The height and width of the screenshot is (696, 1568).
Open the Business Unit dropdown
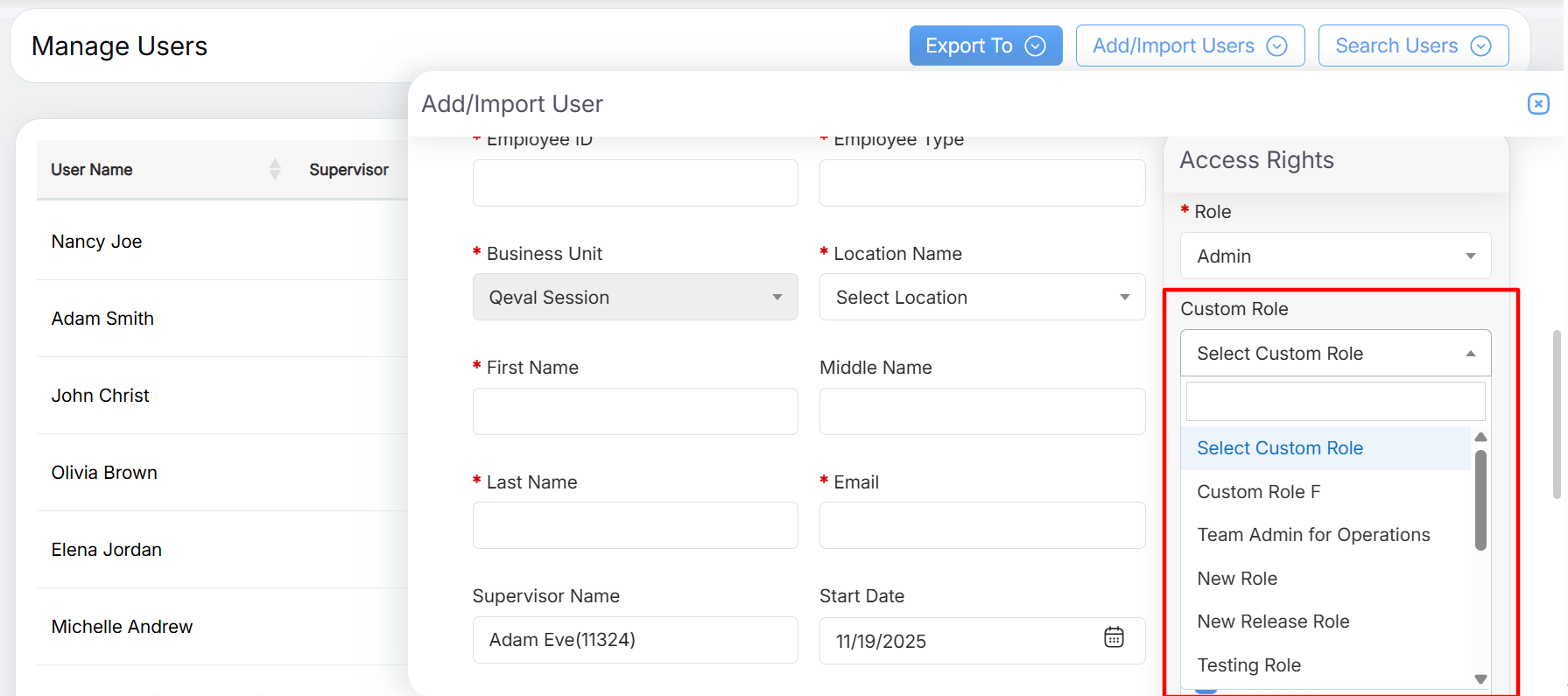635,298
